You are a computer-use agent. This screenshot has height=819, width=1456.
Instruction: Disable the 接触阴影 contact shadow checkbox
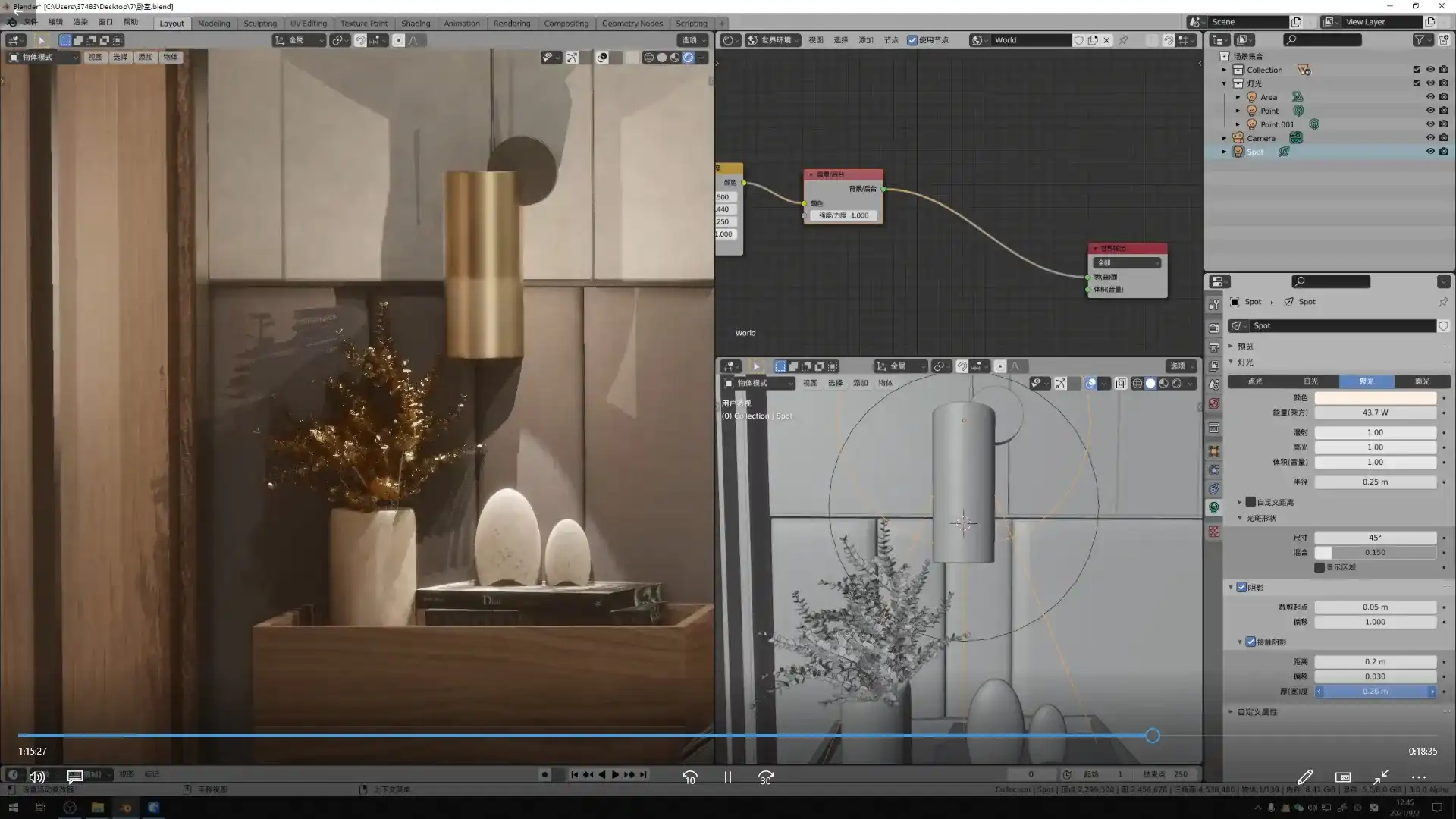point(1250,642)
